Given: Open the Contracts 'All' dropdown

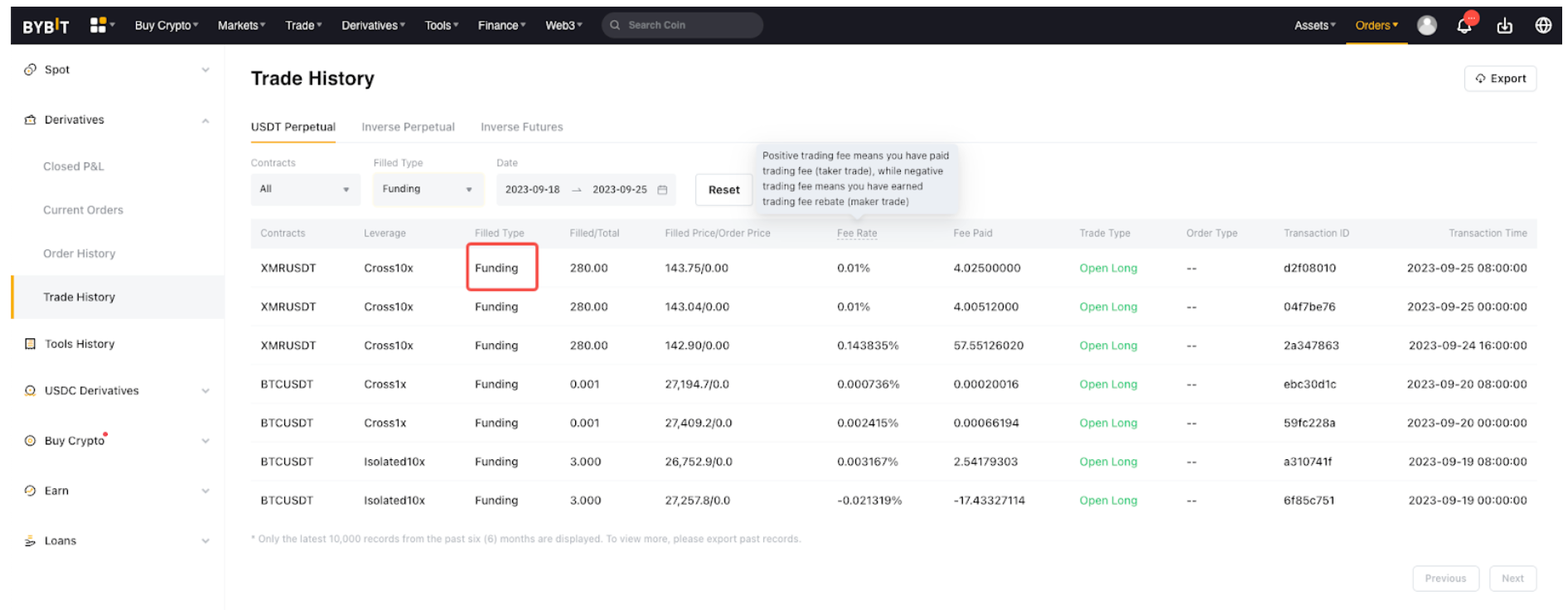Looking at the screenshot, I should point(305,190).
